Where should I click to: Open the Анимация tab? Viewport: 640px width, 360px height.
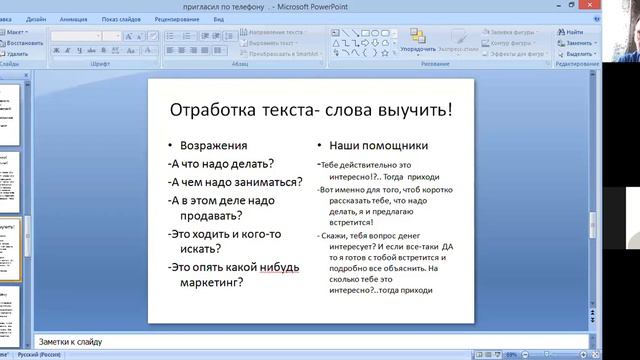(x=73, y=19)
